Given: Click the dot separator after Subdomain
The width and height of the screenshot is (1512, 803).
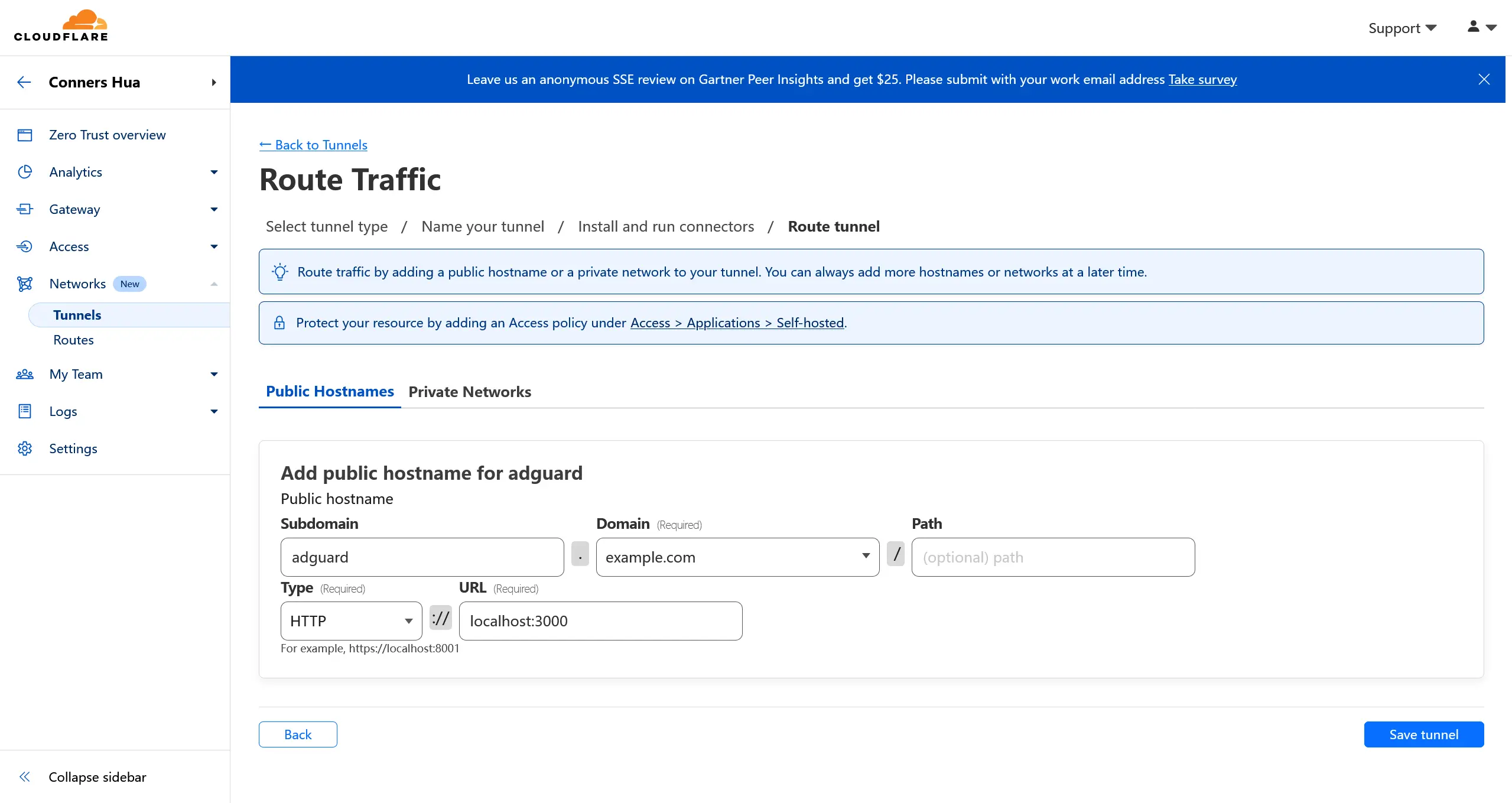Looking at the screenshot, I should 580,554.
